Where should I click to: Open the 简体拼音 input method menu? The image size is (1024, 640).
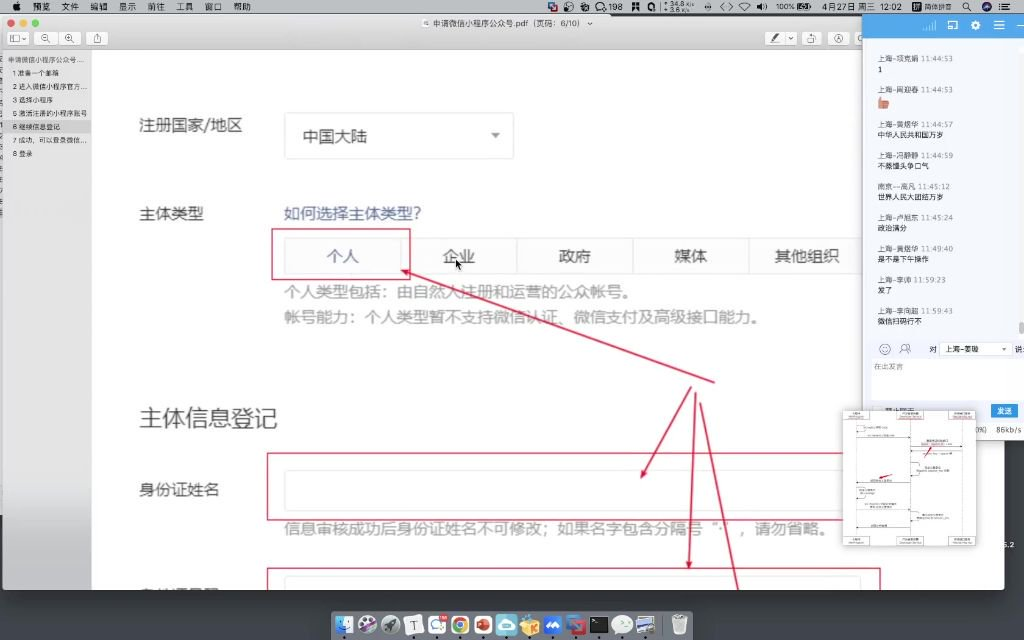tap(932, 7)
